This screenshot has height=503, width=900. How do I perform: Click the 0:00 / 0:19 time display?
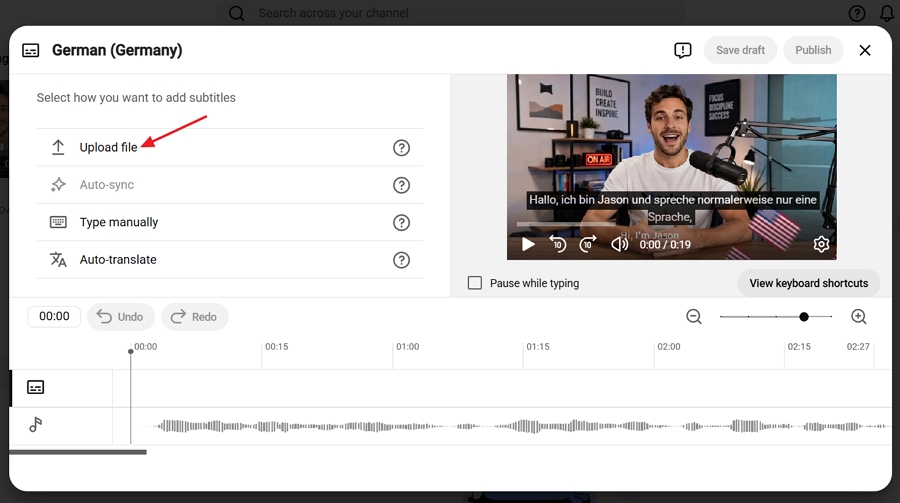tap(665, 245)
